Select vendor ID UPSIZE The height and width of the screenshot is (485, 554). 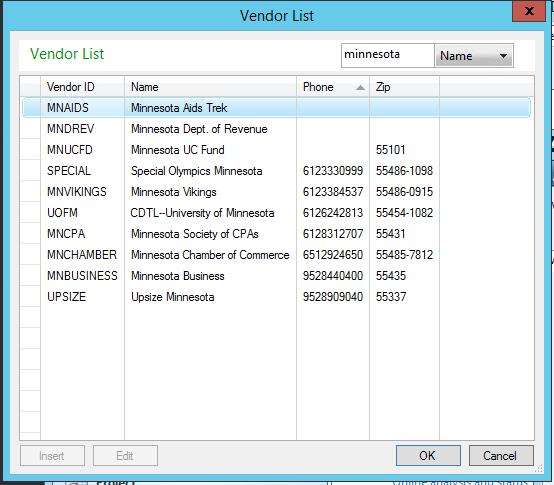pyautogui.click(x=66, y=297)
